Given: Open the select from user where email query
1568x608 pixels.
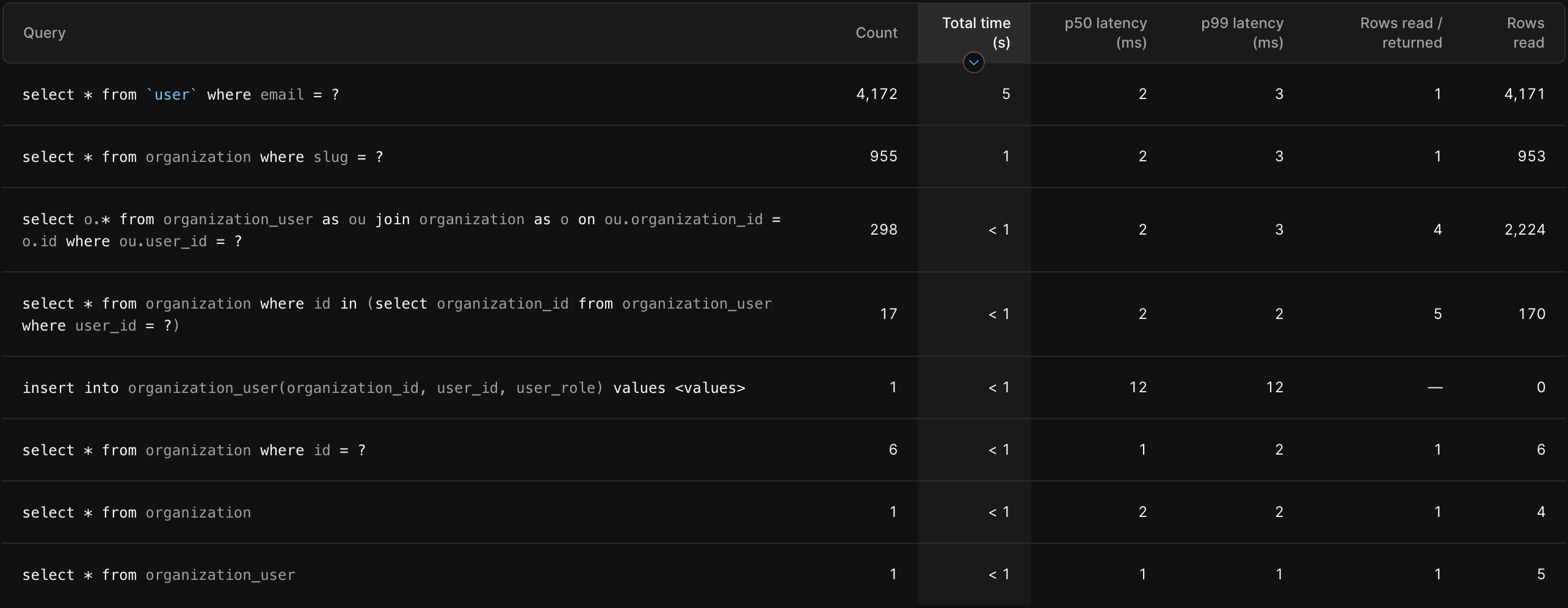Looking at the screenshot, I should tap(181, 95).
